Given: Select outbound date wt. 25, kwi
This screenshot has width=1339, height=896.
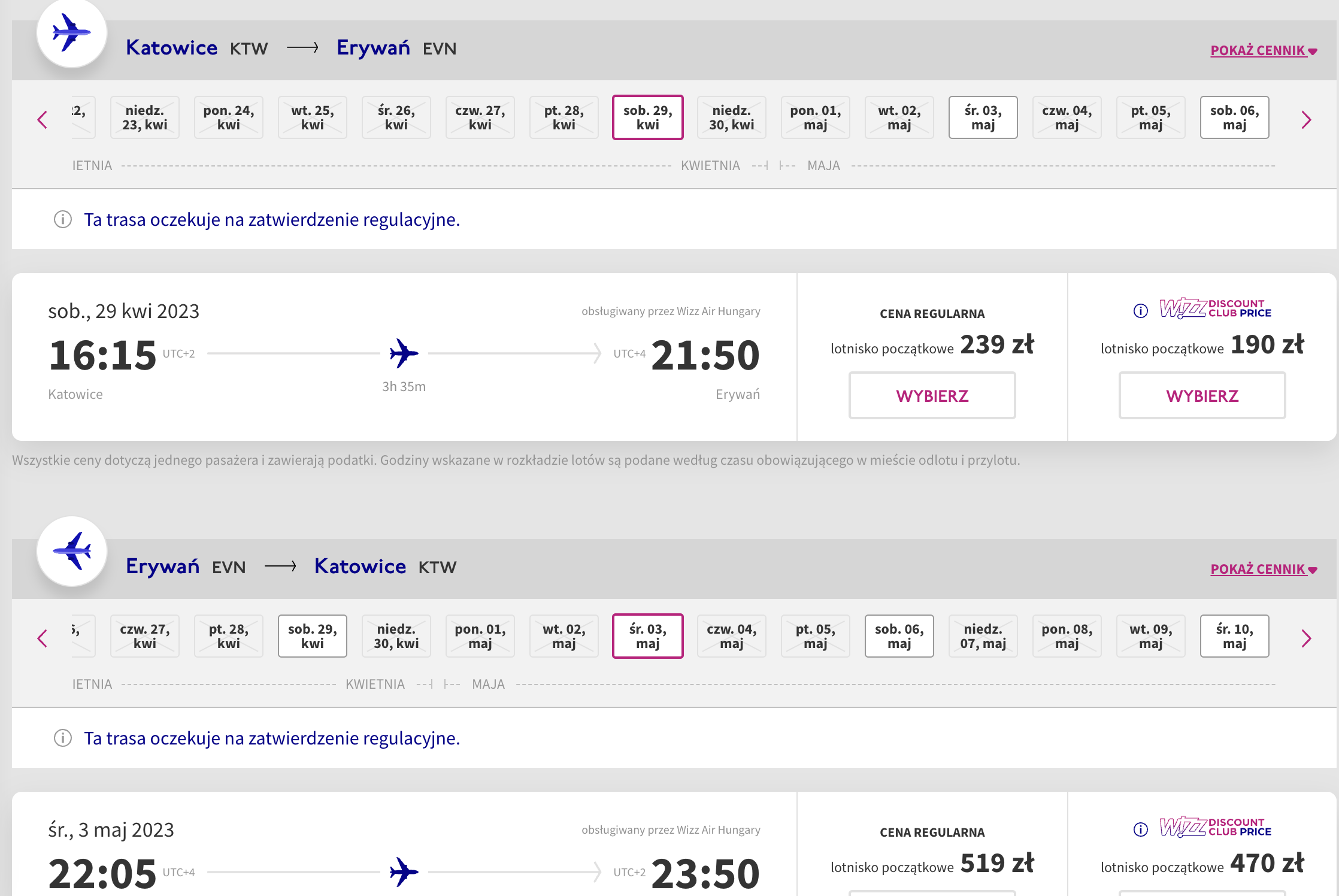Looking at the screenshot, I should coord(313,117).
